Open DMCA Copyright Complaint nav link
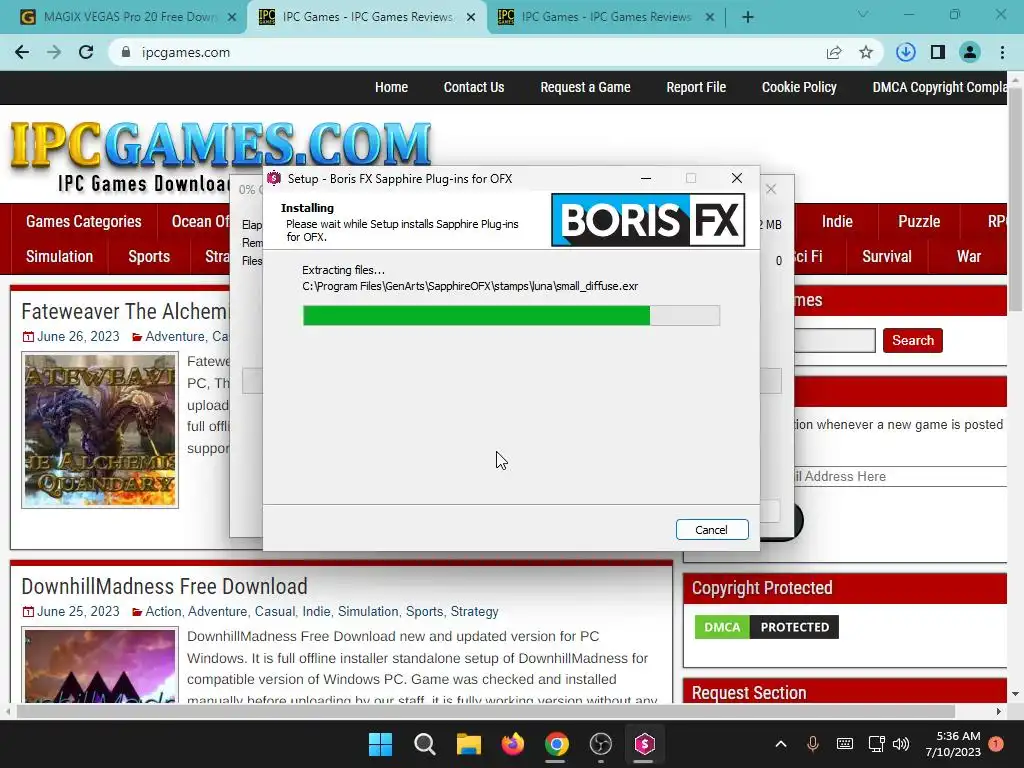Image resolution: width=1024 pixels, height=768 pixels. click(x=939, y=88)
